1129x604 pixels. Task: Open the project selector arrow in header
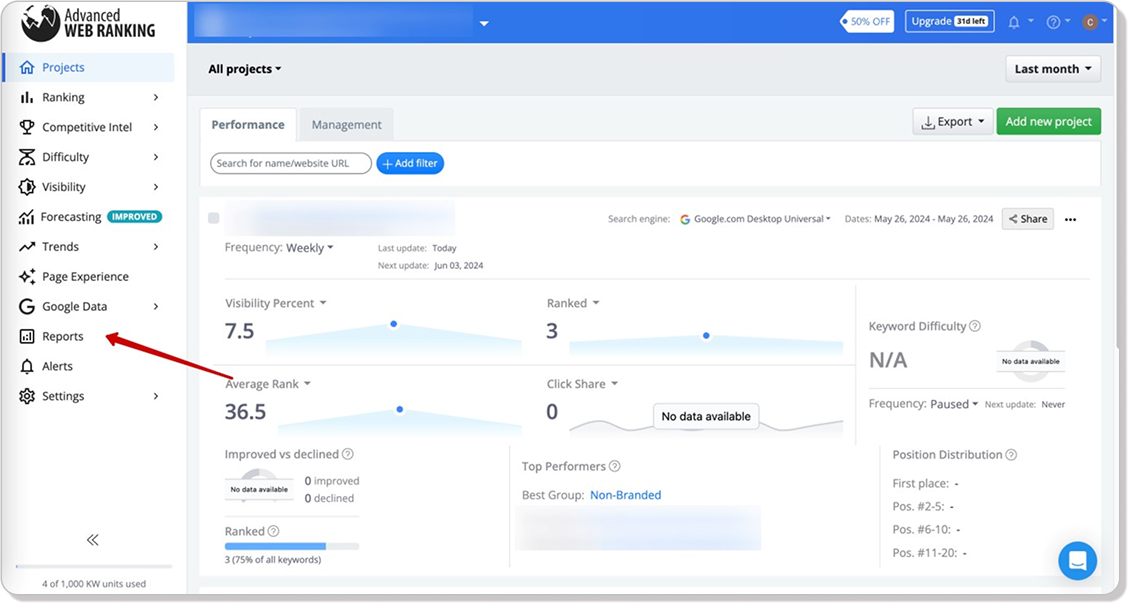point(485,23)
